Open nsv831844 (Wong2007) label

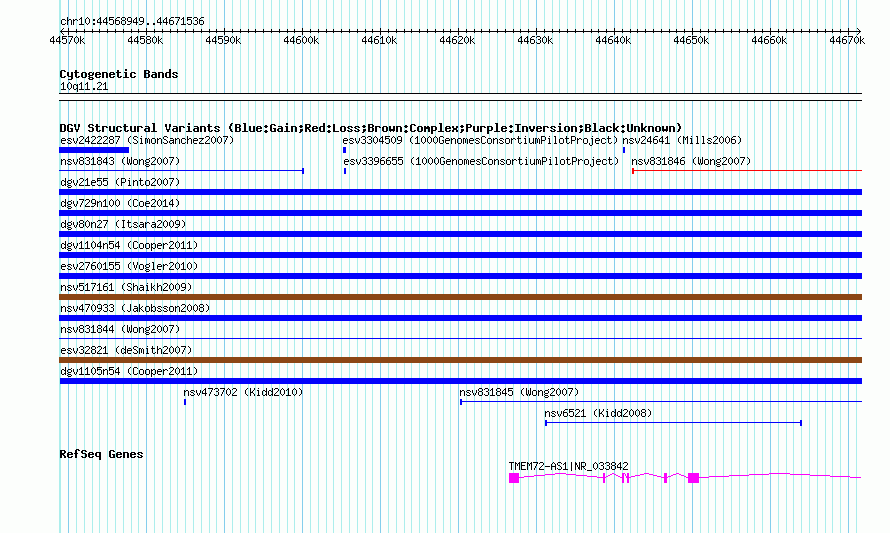120,329
